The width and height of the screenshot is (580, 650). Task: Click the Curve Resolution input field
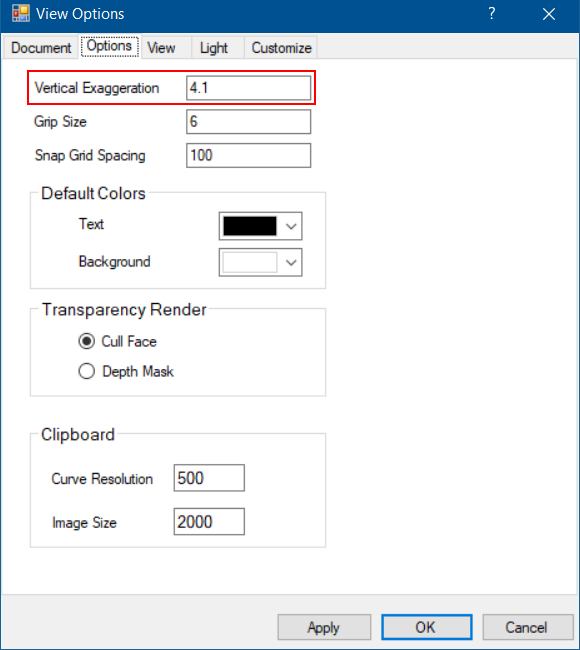[209, 478]
